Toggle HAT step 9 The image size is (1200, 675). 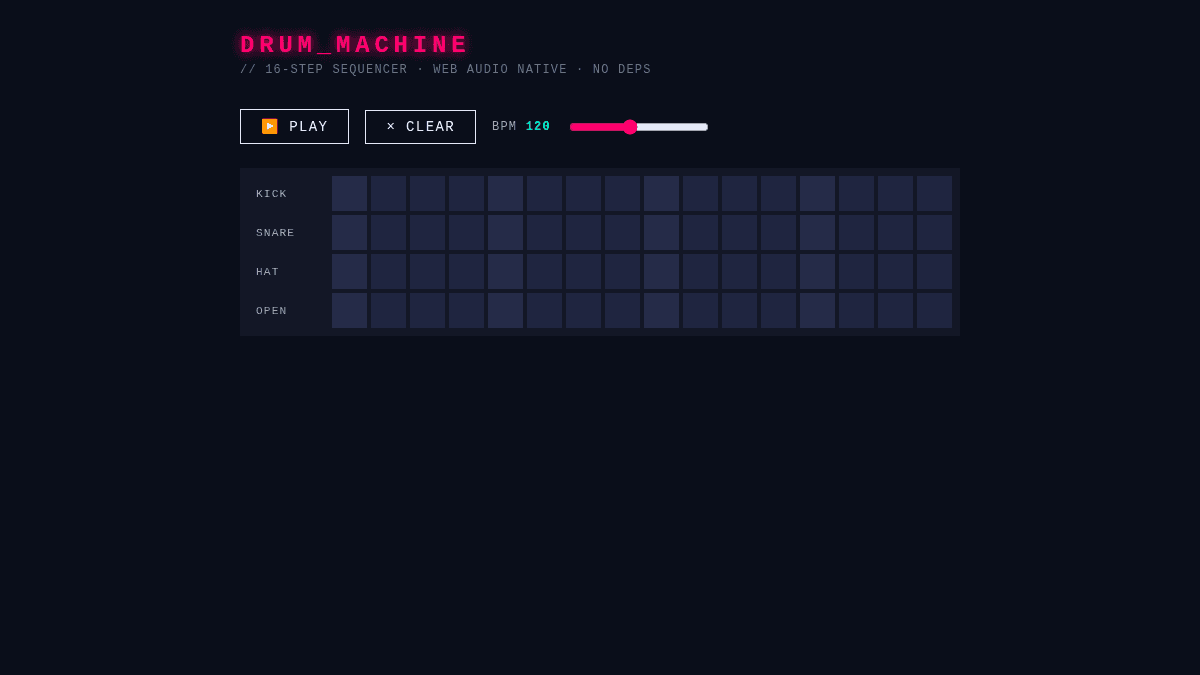(x=661, y=271)
